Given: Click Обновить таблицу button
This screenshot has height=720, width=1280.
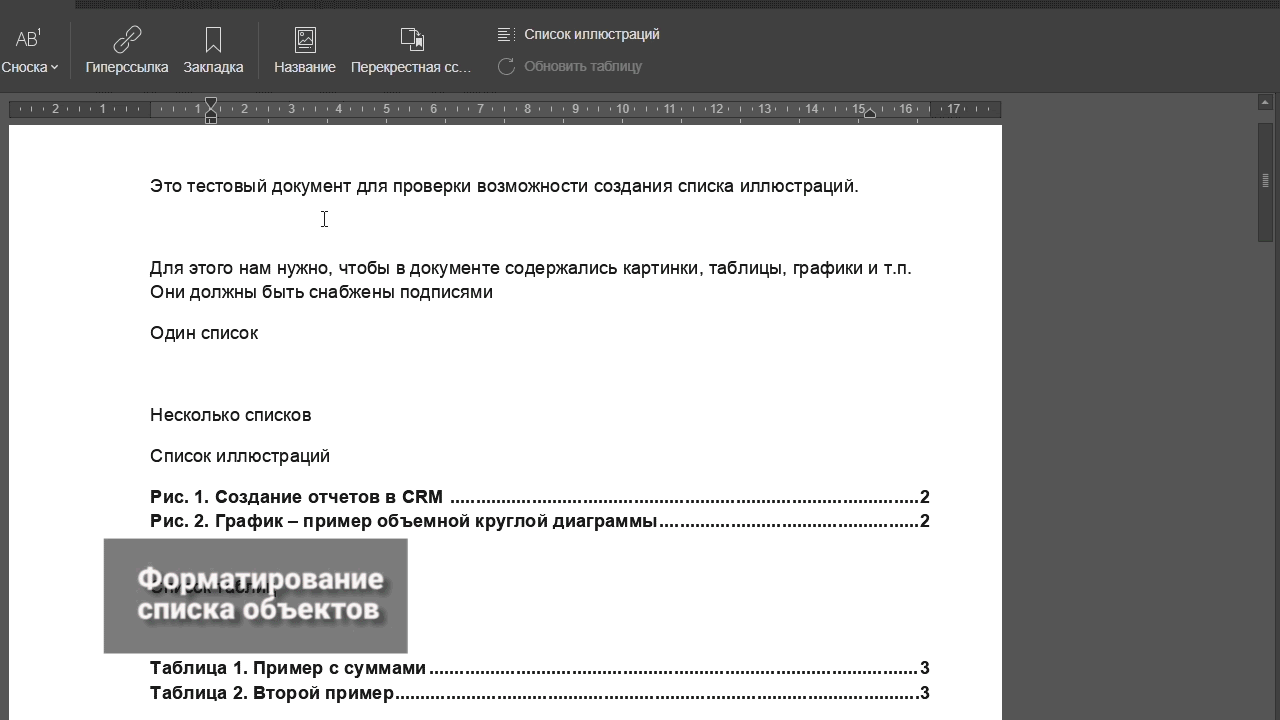Looking at the screenshot, I should coord(570,66).
